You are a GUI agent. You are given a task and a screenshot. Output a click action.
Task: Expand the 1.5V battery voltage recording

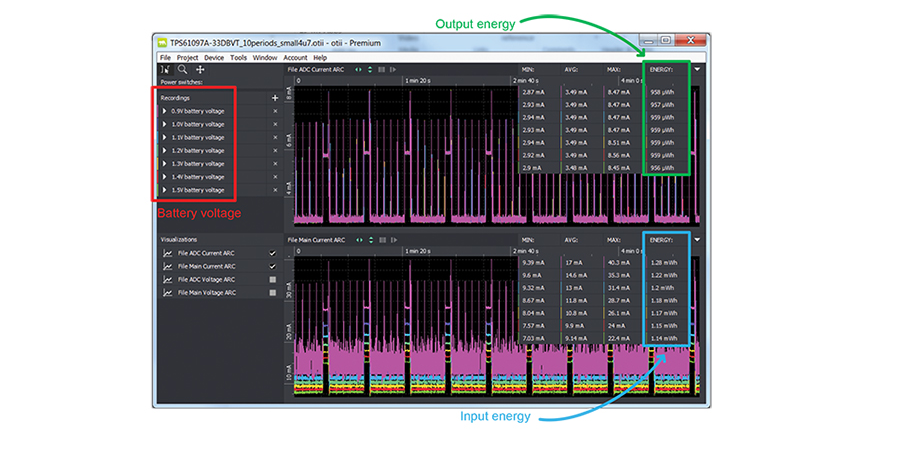pos(164,190)
